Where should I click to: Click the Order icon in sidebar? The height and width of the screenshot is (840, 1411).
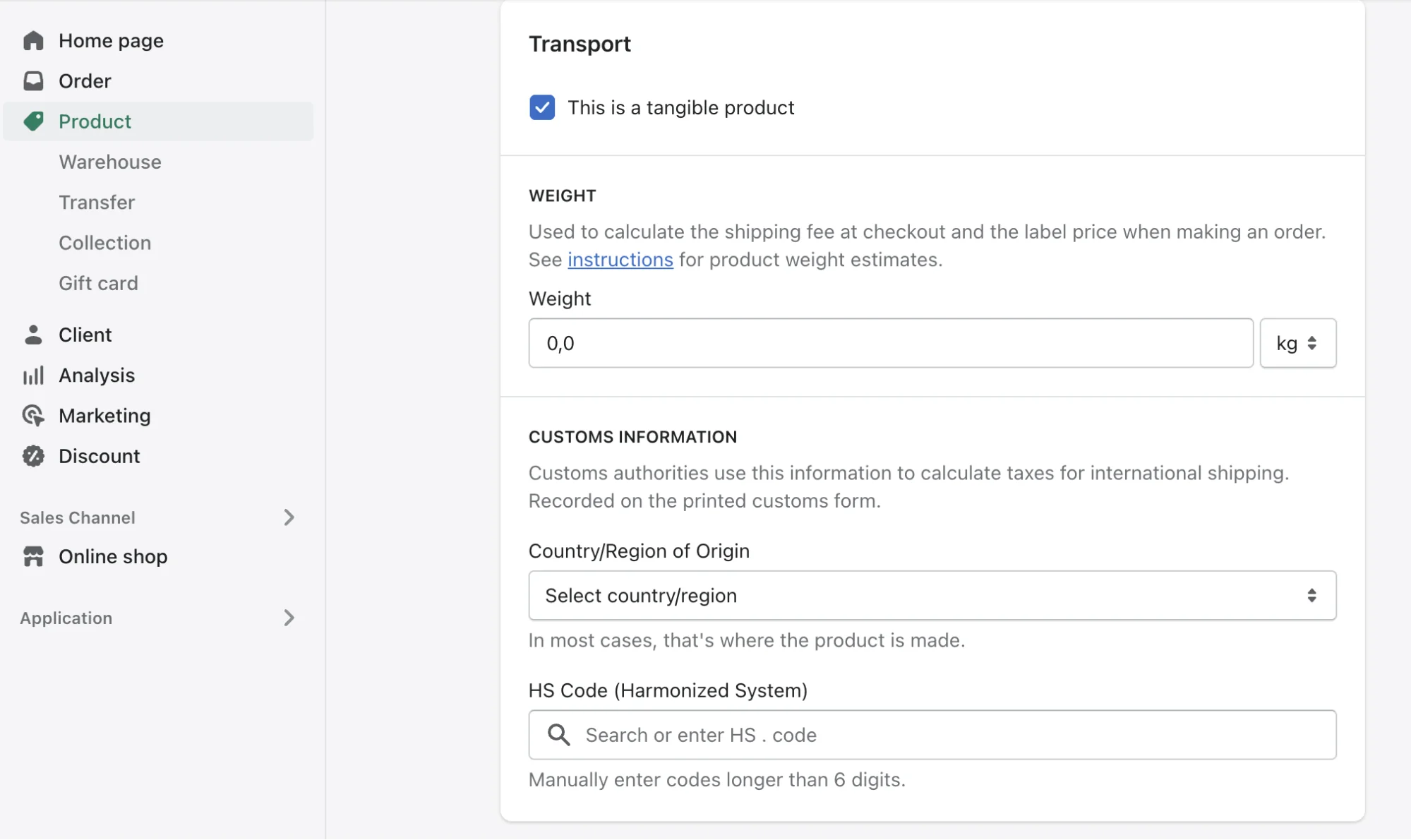pos(33,80)
